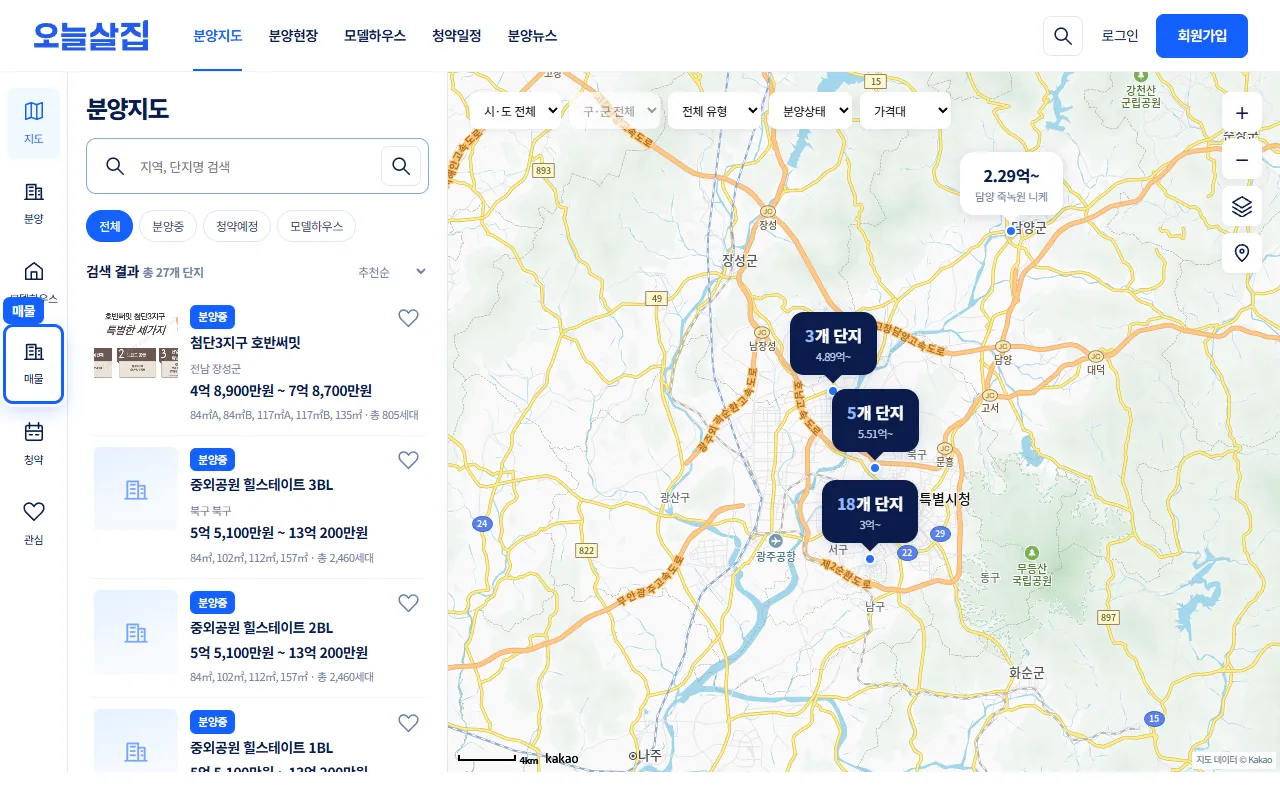Click the 로그인 link
Screen dimensions: 1280x800
coord(1120,36)
